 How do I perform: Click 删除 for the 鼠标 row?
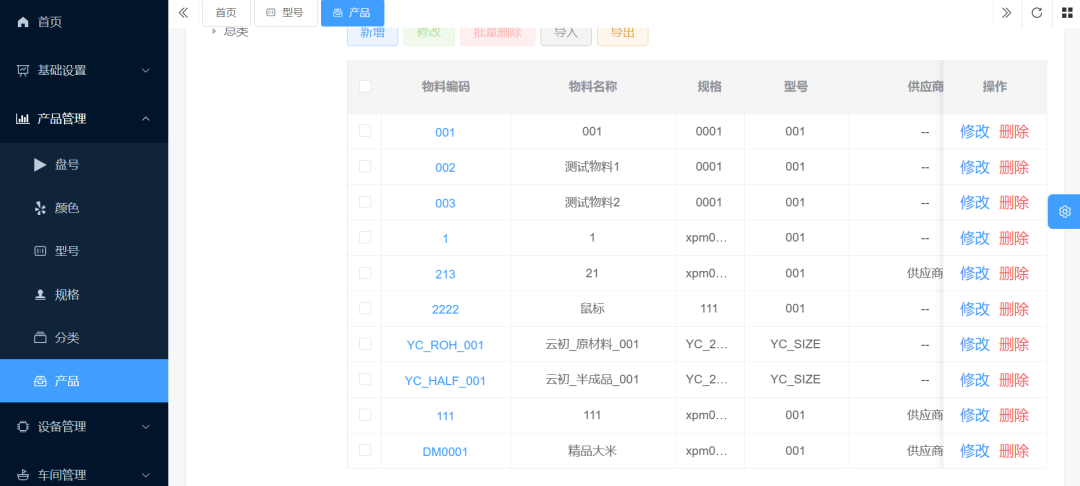[1013, 309]
